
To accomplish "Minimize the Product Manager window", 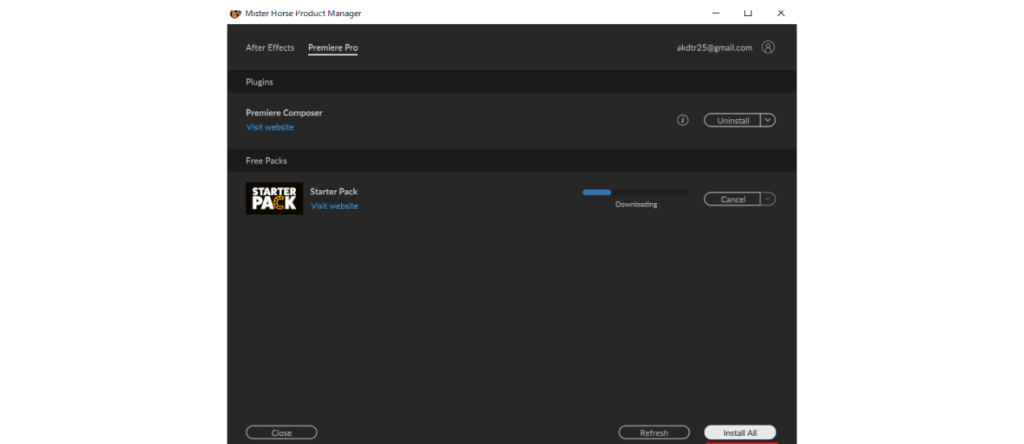I will pyautogui.click(x=715, y=13).
